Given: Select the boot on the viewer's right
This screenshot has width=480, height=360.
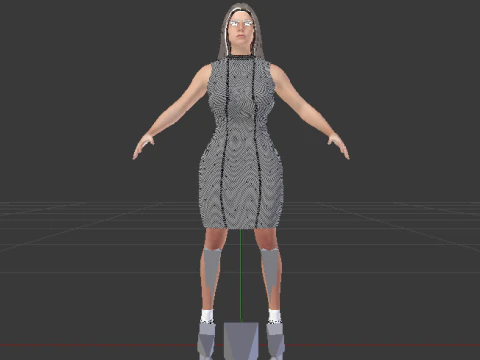Looking at the screenshot, I should point(276,341).
